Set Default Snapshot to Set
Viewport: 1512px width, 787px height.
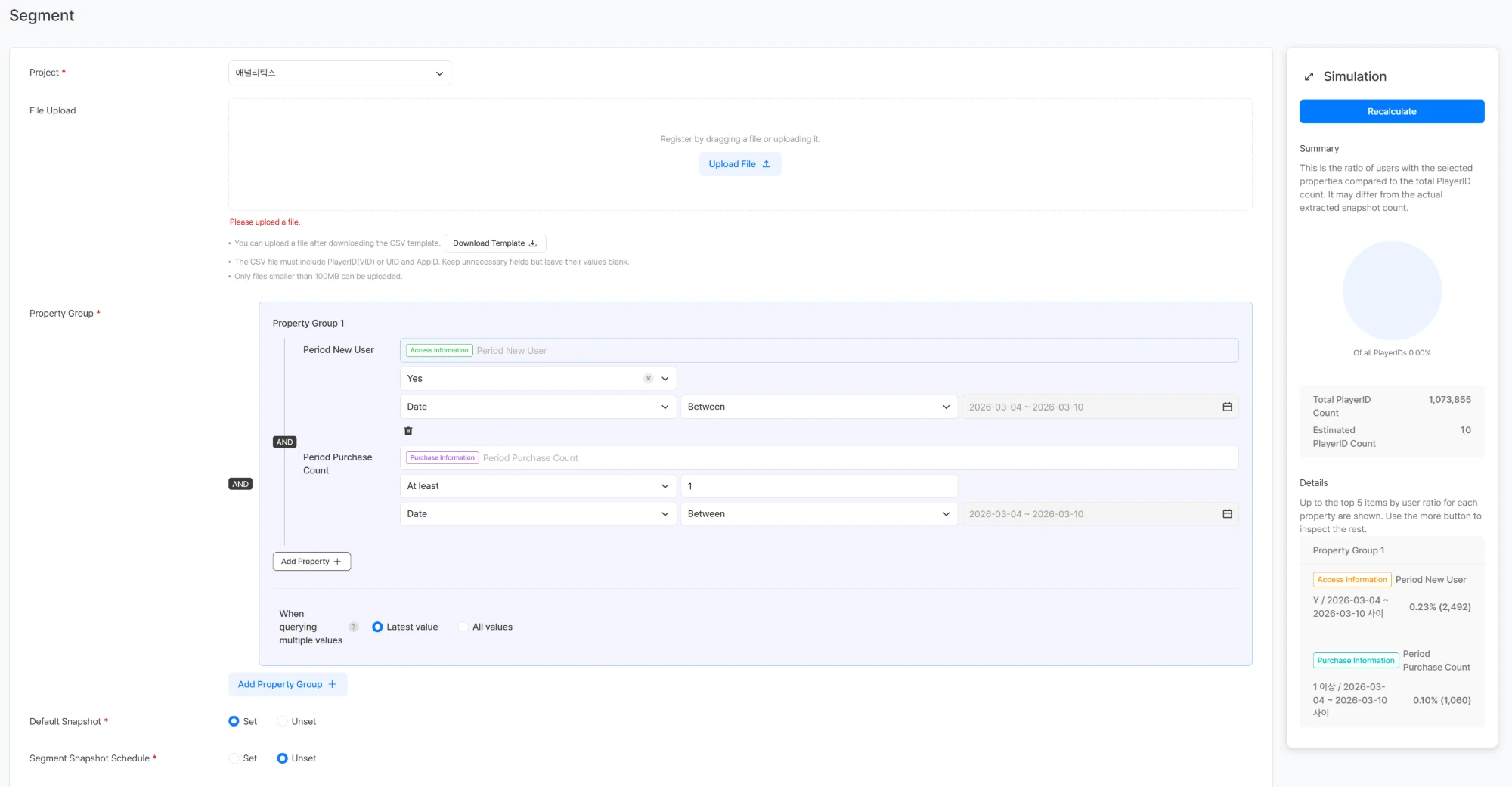coord(234,722)
